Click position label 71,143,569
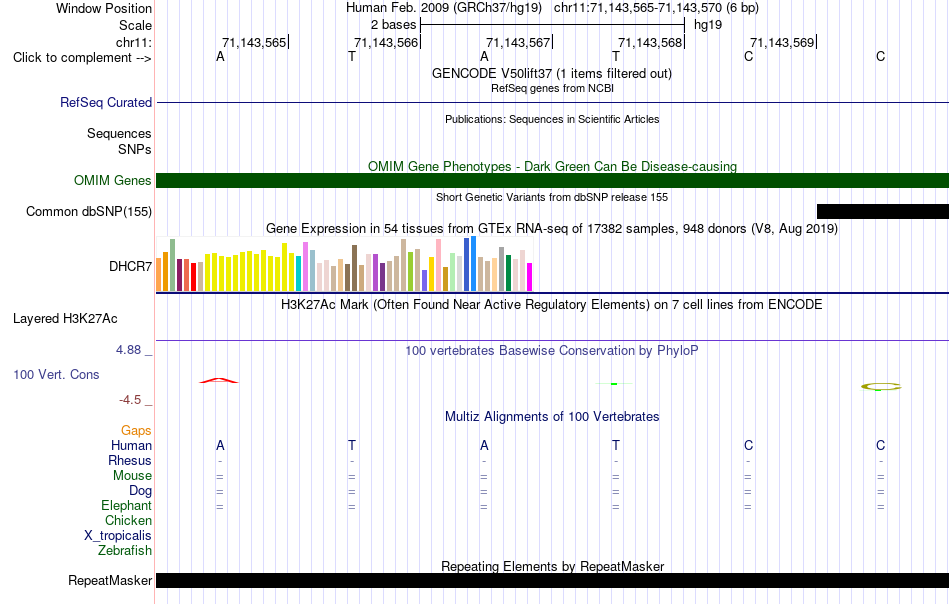Image resolution: width=950 pixels, height=604 pixels. click(x=782, y=42)
